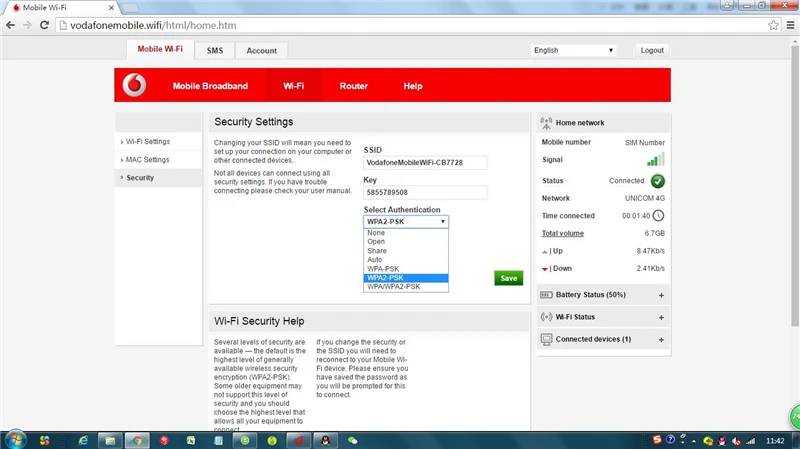Click the taskbar clock 11:42
Viewport: 800px width, 449px height.
click(x=775, y=441)
